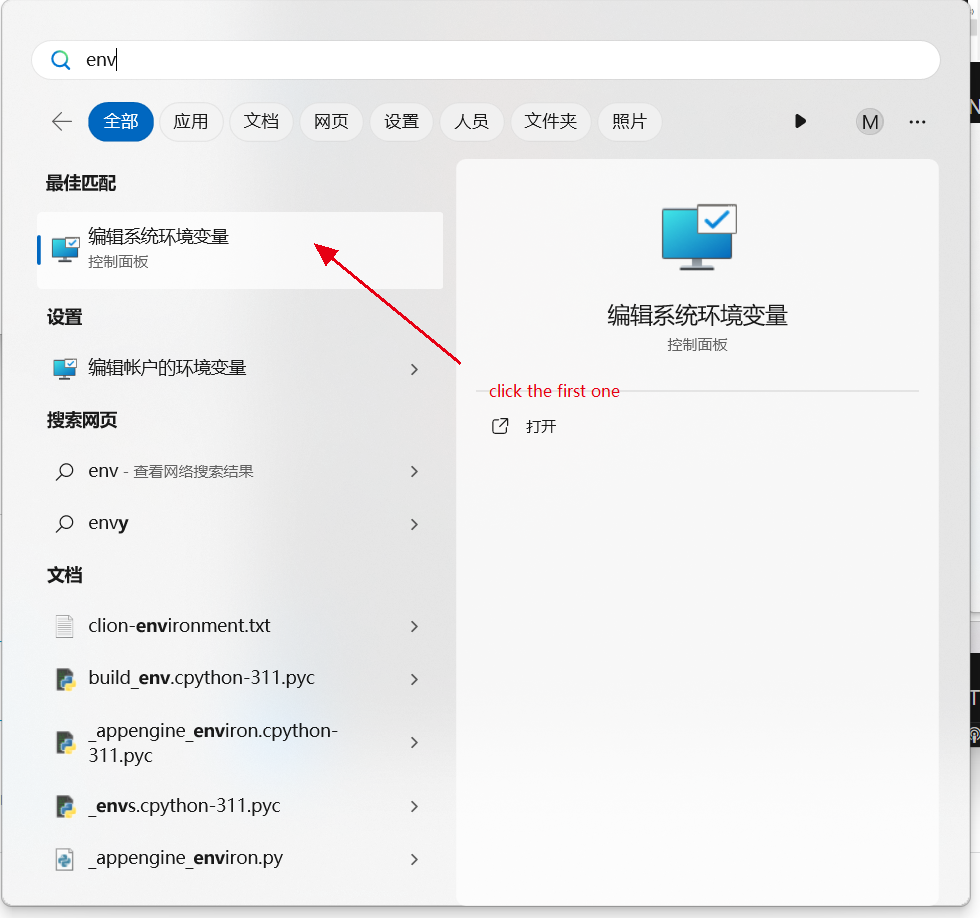The width and height of the screenshot is (980, 918).
Task: Expand details for _envs.cpython-311.pyc
Action: [x=414, y=806]
